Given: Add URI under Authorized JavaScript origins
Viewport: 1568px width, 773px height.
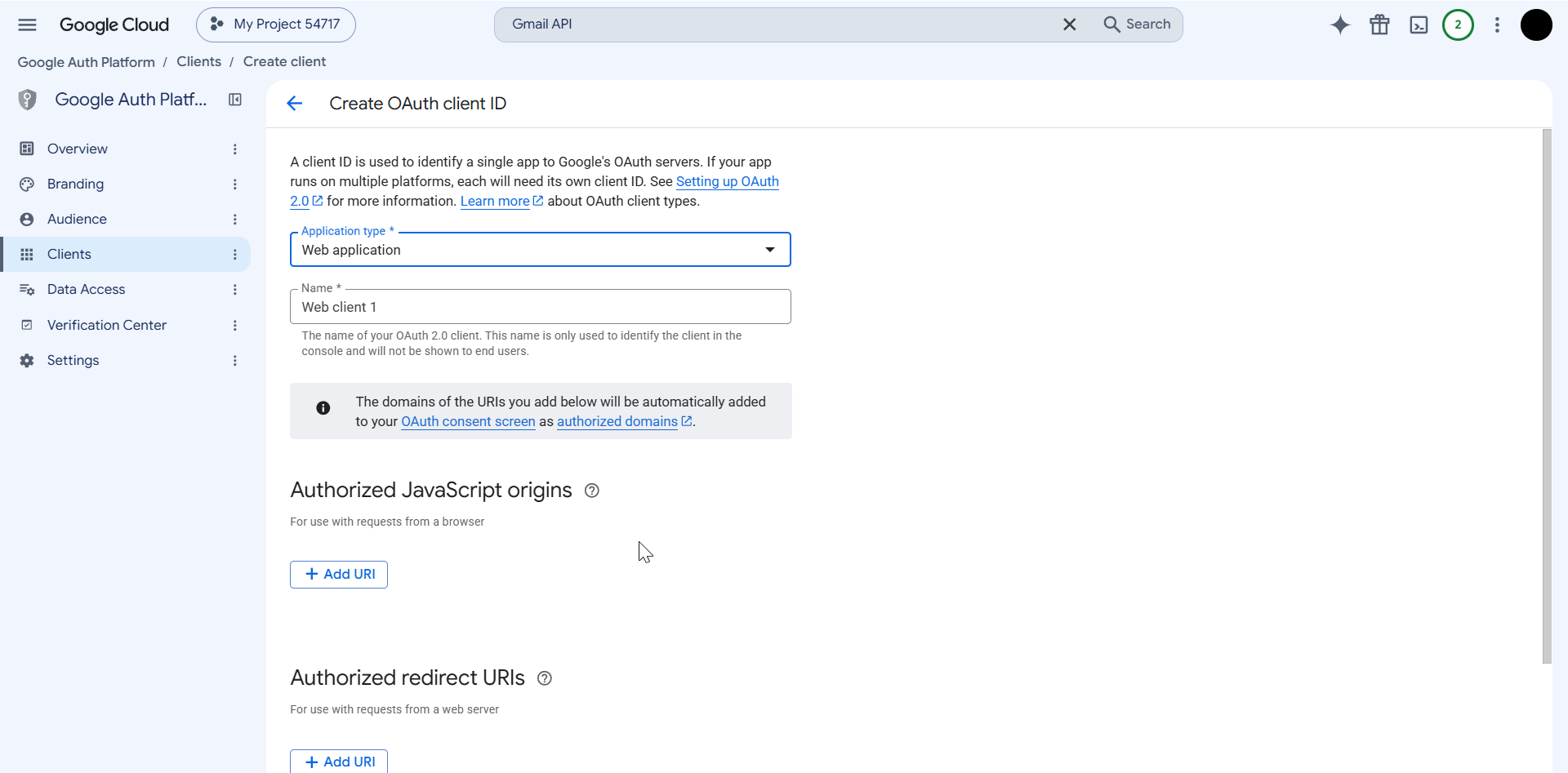Looking at the screenshot, I should 339,574.
